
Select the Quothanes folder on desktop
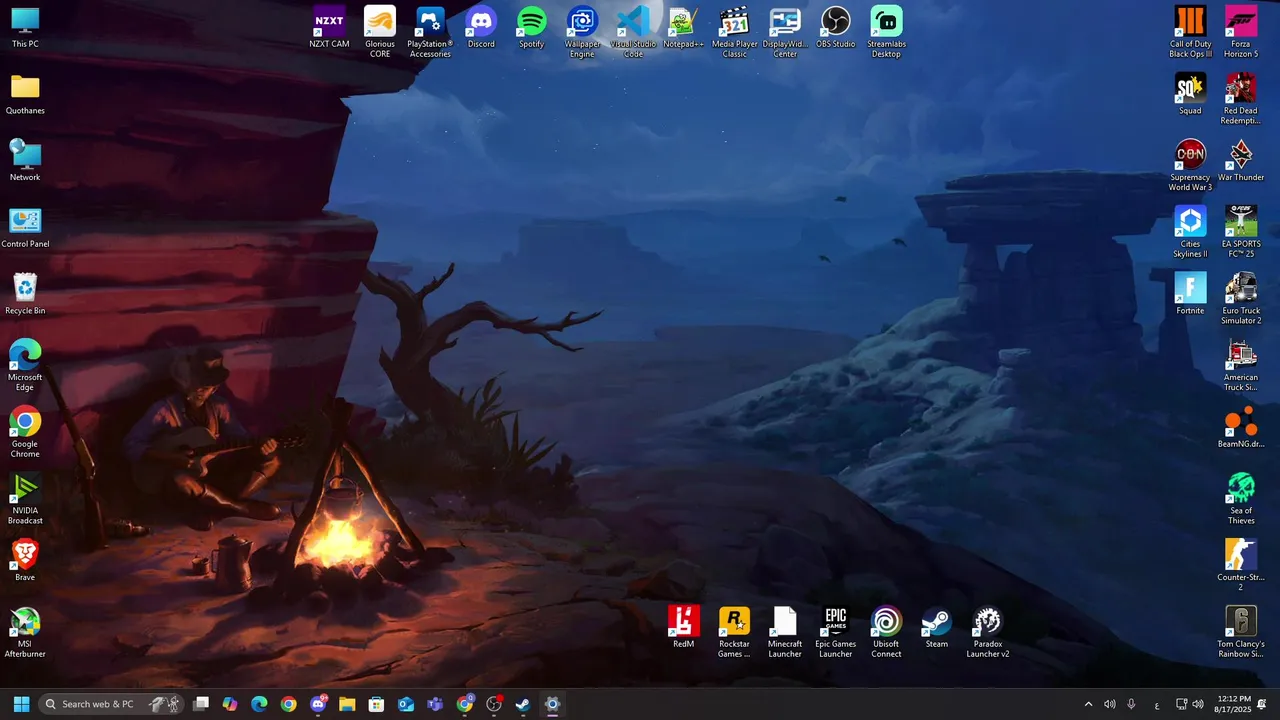click(x=25, y=94)
